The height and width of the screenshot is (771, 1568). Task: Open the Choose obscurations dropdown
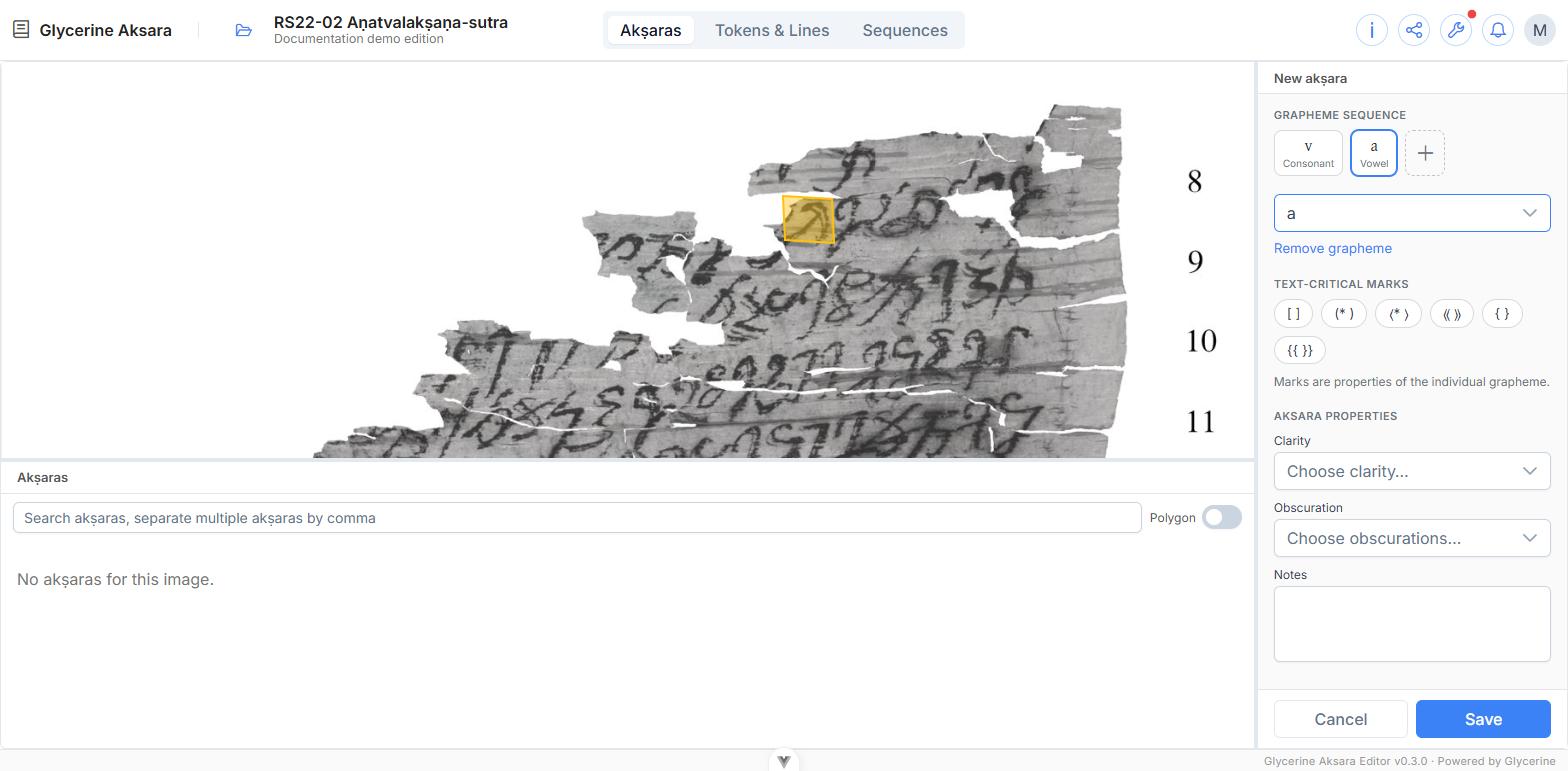pyautogui.click(x=1412, y=538)
